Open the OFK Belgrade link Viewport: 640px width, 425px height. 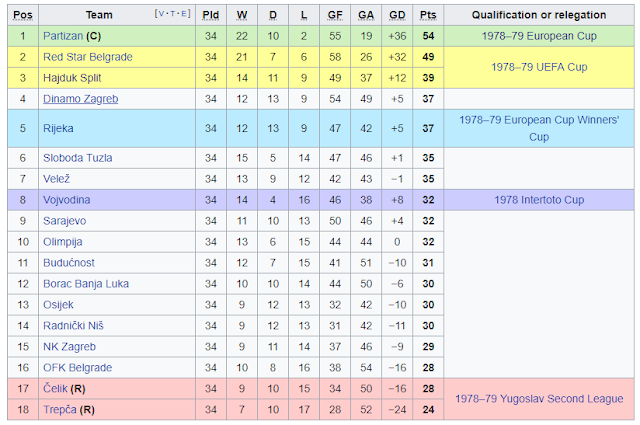(78, 367)
